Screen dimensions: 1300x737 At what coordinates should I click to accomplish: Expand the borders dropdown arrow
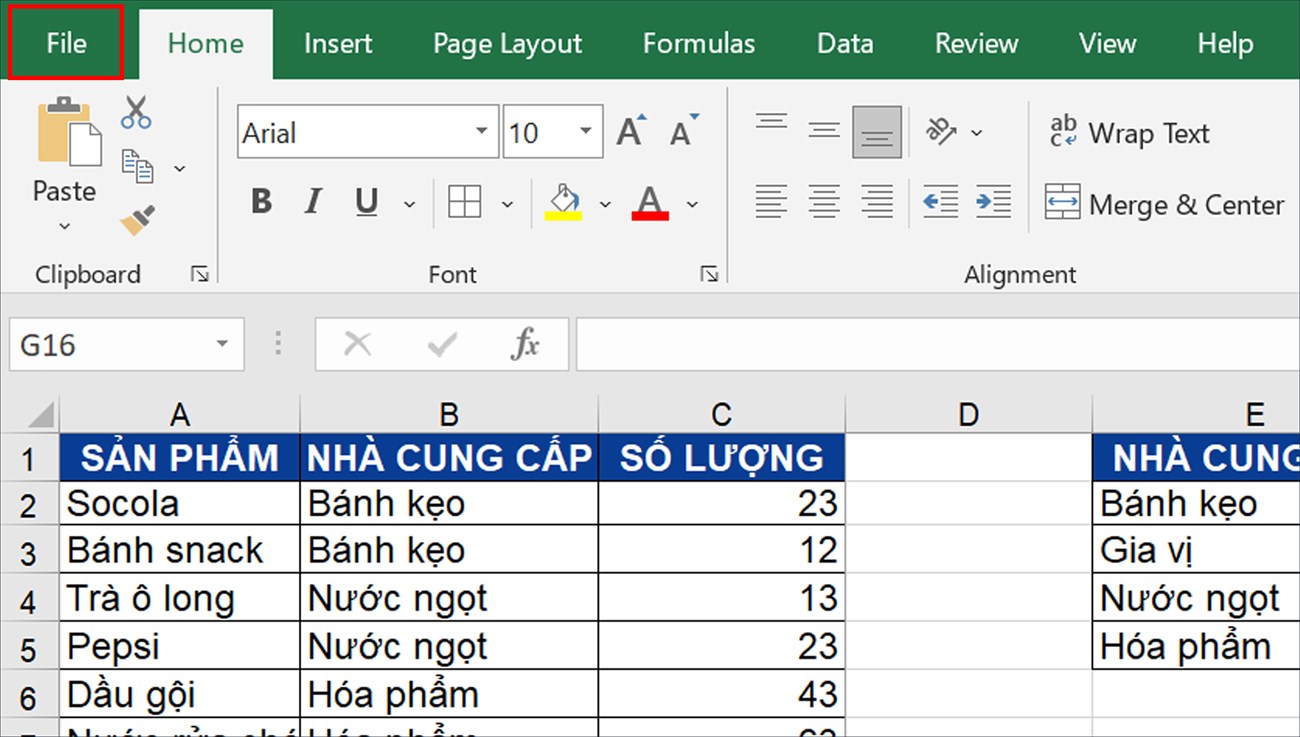pyautogui.click(x=507, y=204)
